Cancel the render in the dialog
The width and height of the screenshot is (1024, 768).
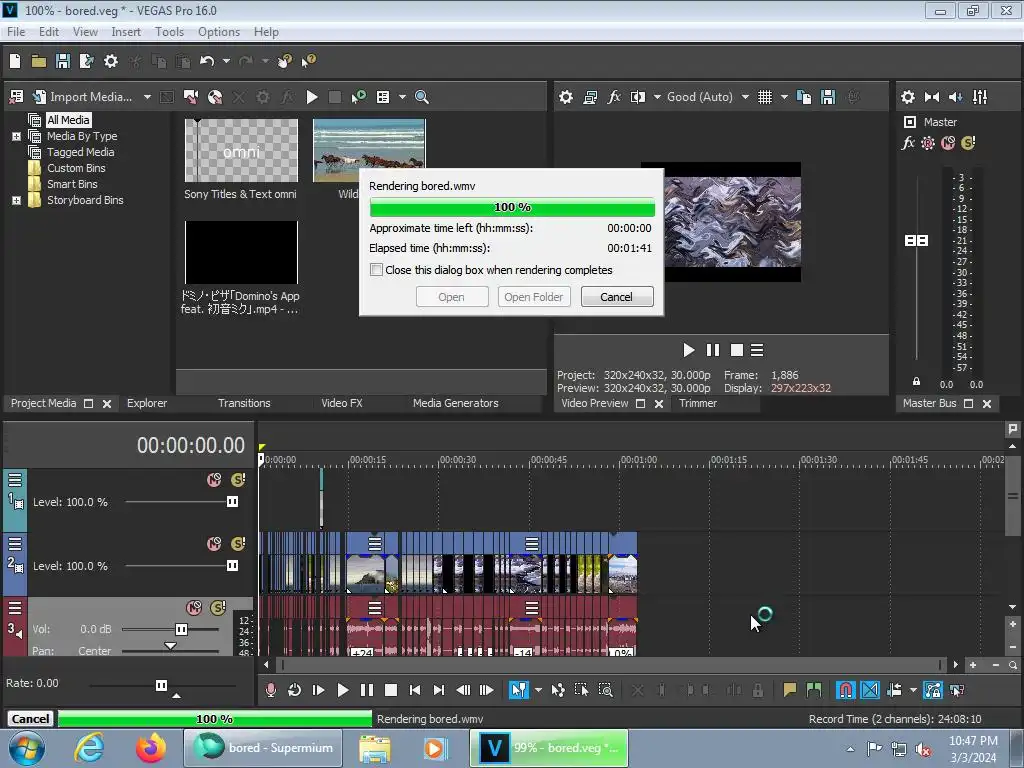tap(616, 297)
